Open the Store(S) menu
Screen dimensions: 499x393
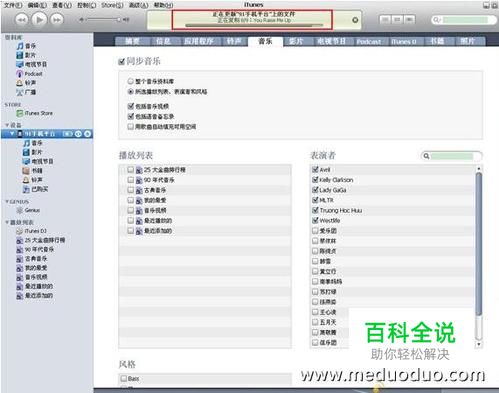pos(112,5)
